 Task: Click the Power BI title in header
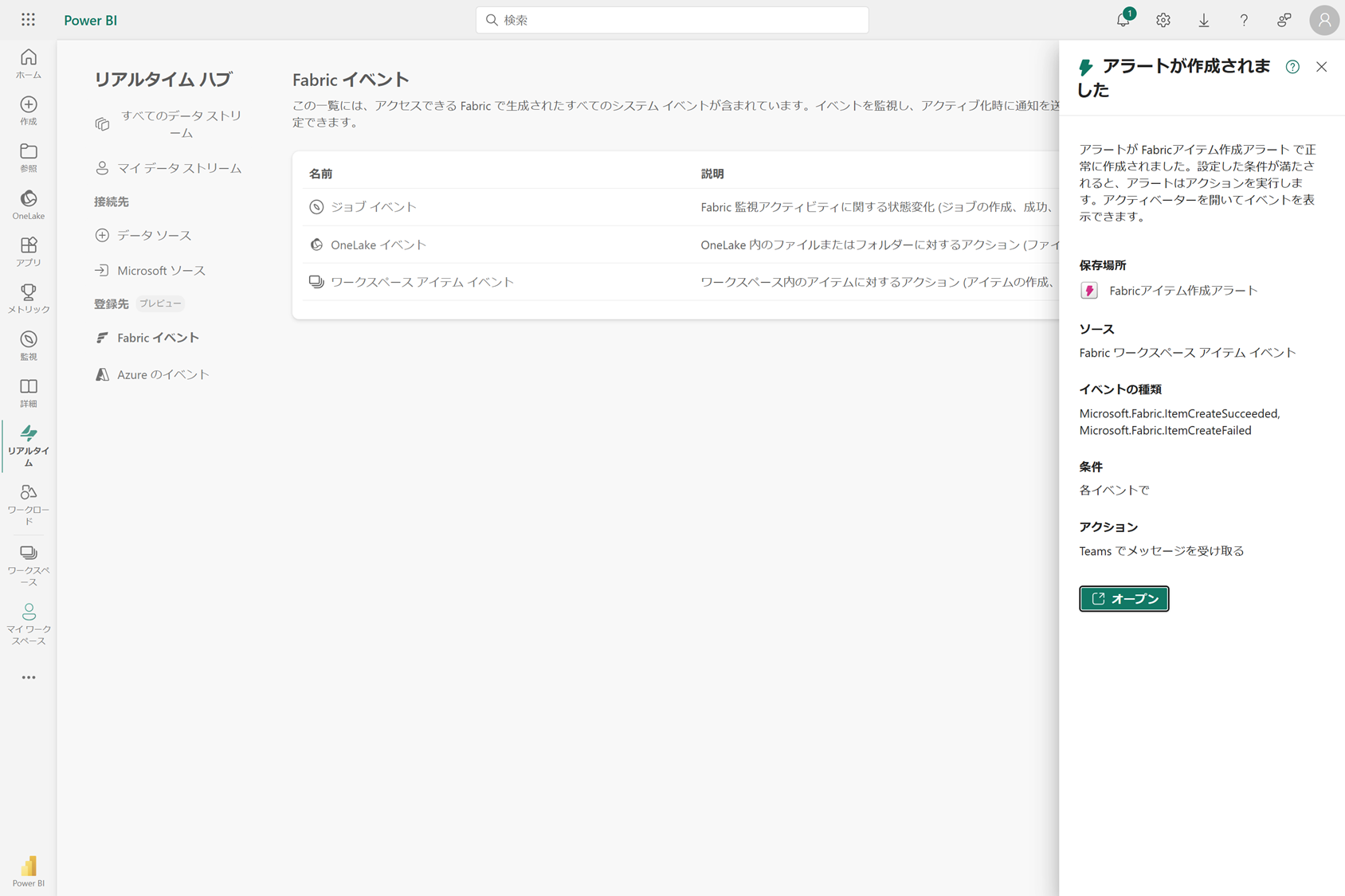tap(91, 20)
